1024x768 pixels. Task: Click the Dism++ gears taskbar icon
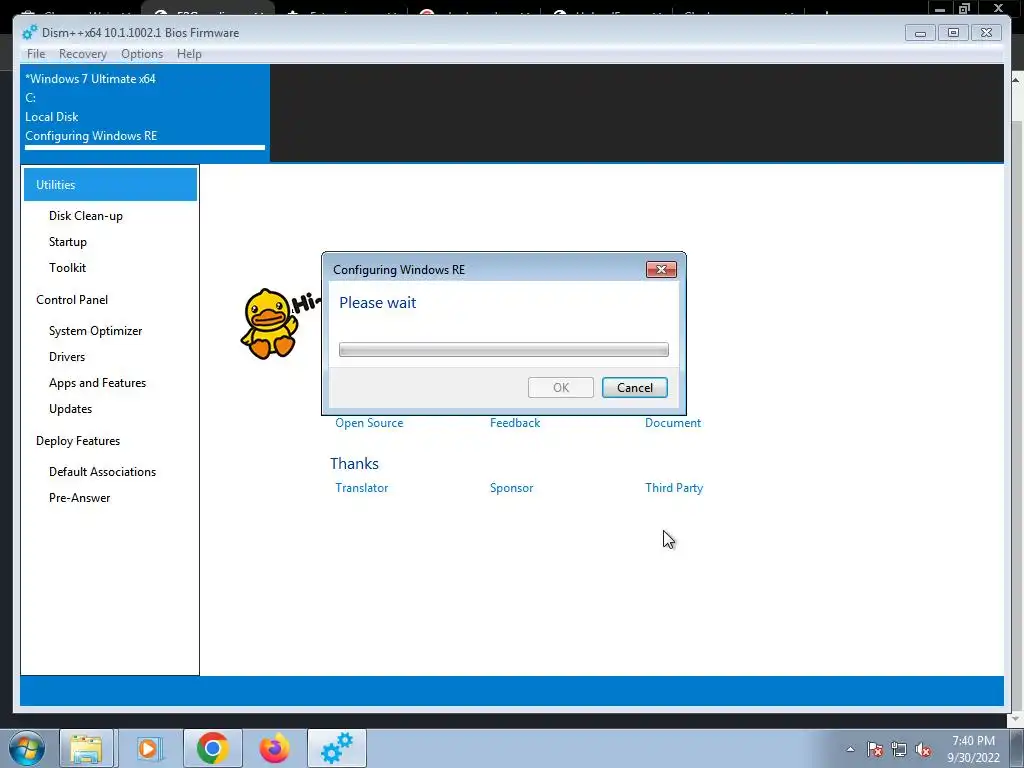point(337,748)
